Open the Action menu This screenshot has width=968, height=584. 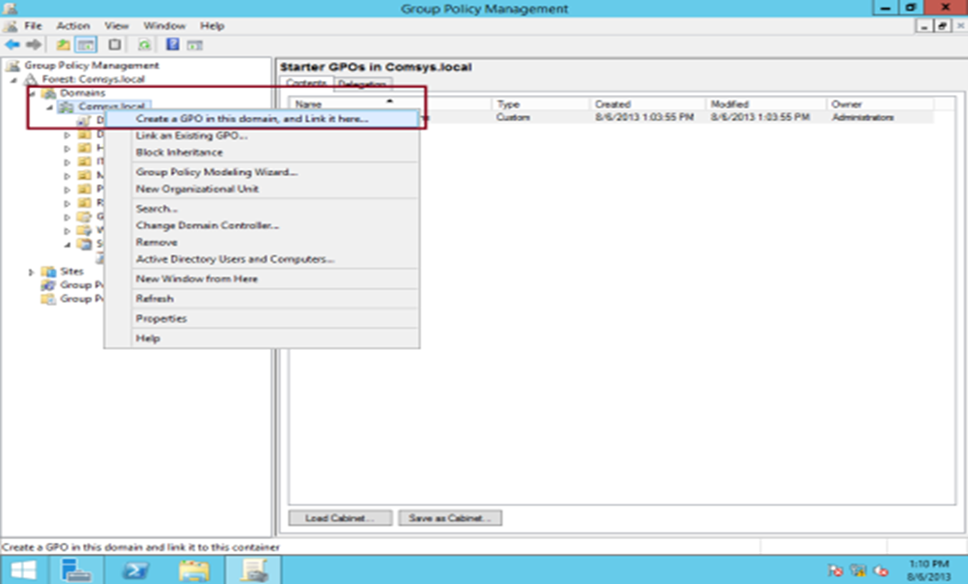72,25
